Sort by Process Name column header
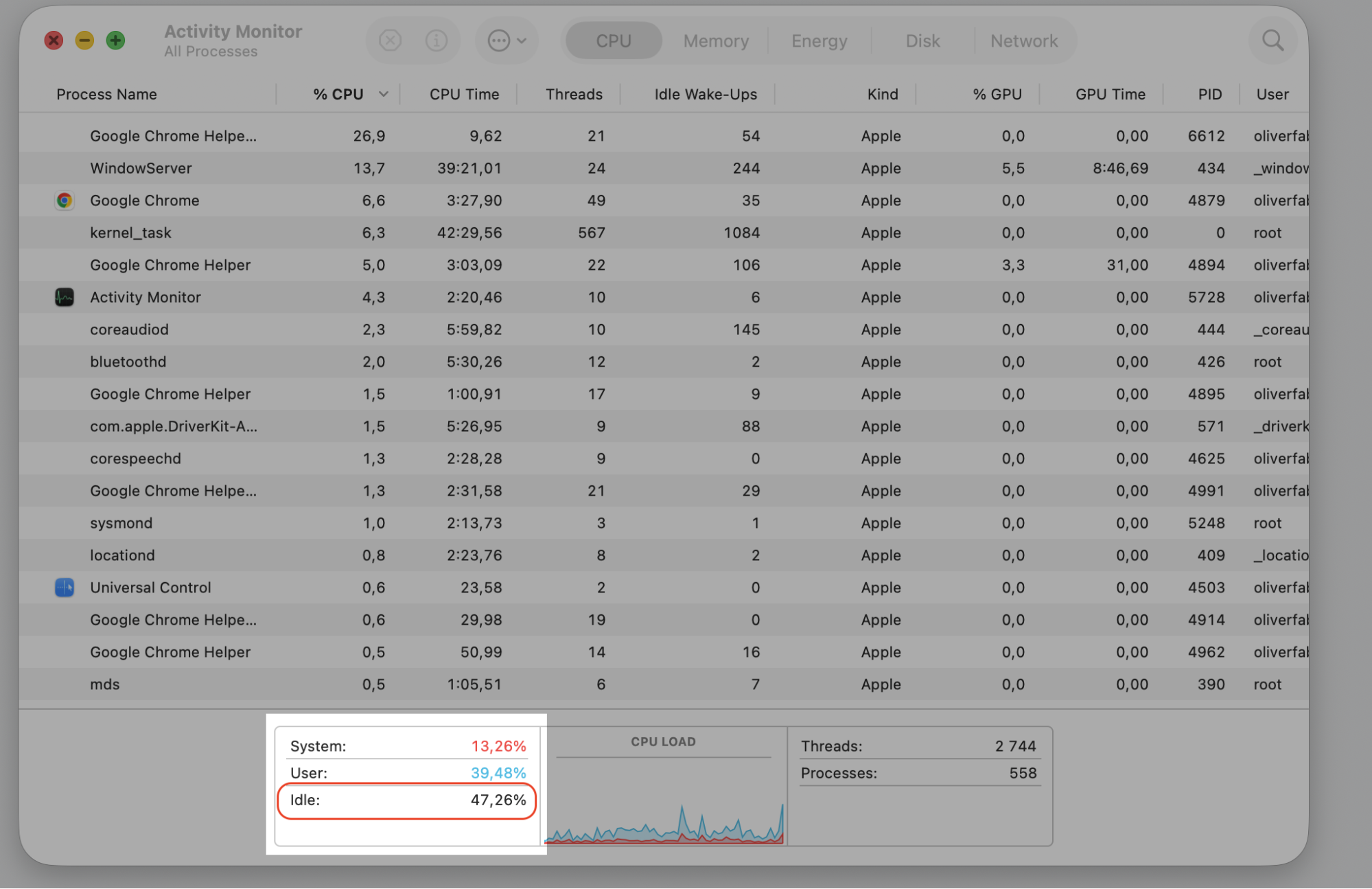This screenshot has height=889, width=1372. [x=106, y=94]
